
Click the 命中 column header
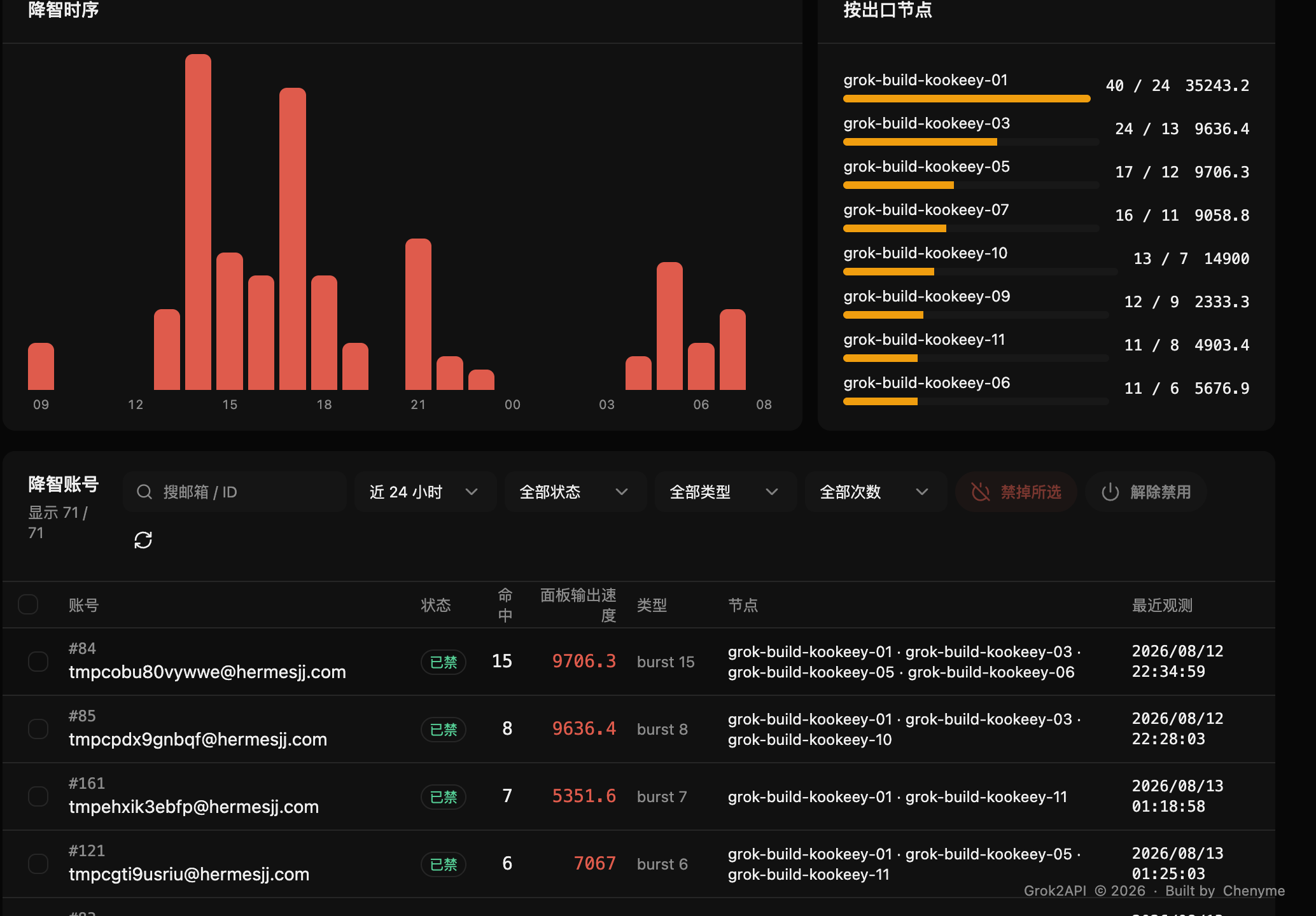click(505, 605)
